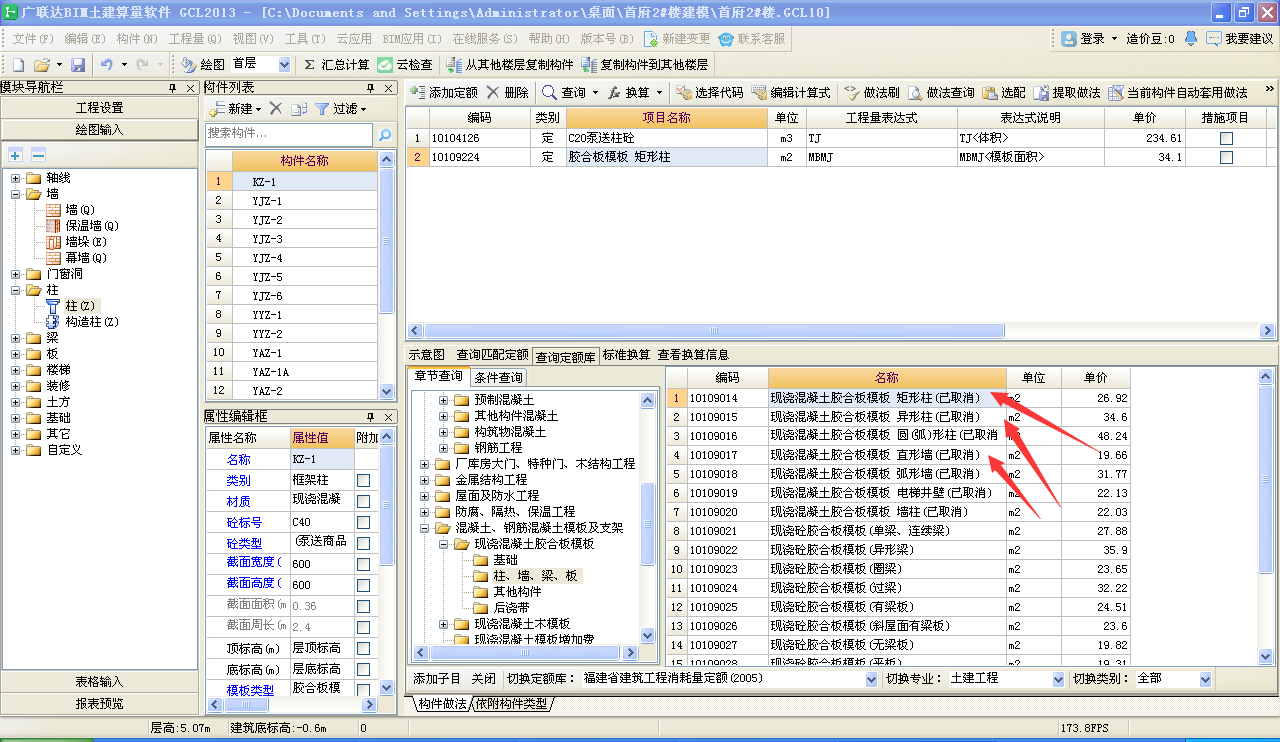
Task: Open the 查询 dropdown in quota toolbar
Action: point(595,92)
